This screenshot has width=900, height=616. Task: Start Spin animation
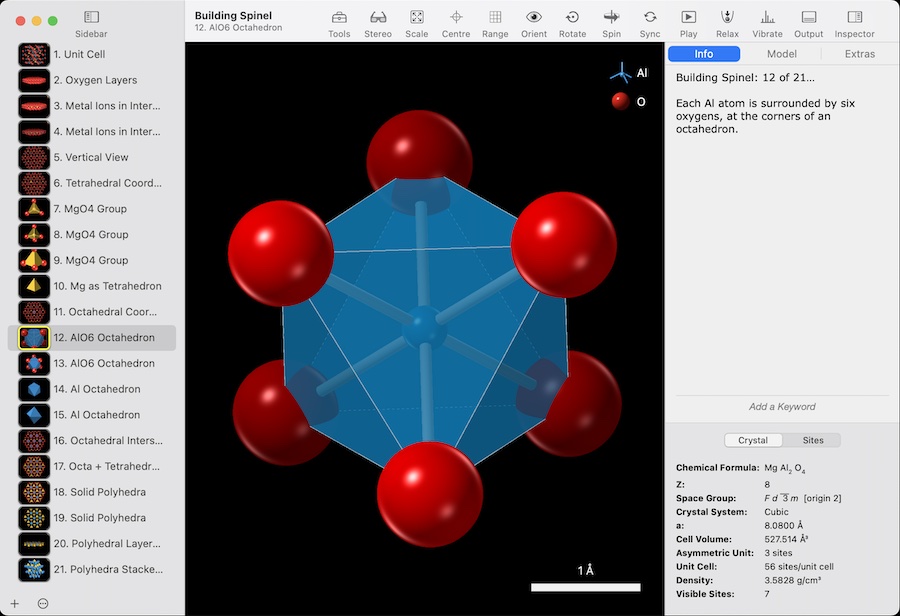point(611,17)
